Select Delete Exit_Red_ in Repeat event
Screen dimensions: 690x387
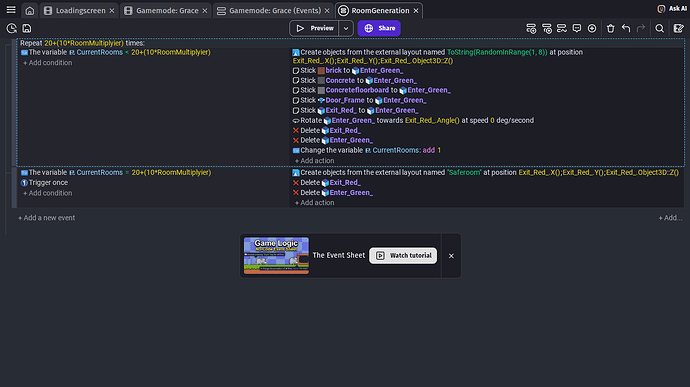pyautogui.click(x=327, y=131)
